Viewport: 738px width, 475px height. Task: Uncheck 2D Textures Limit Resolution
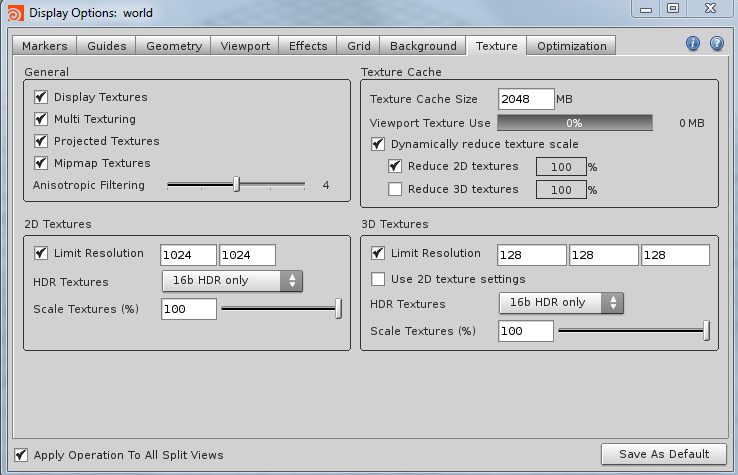pyautogui.click(x=41, y=253)
